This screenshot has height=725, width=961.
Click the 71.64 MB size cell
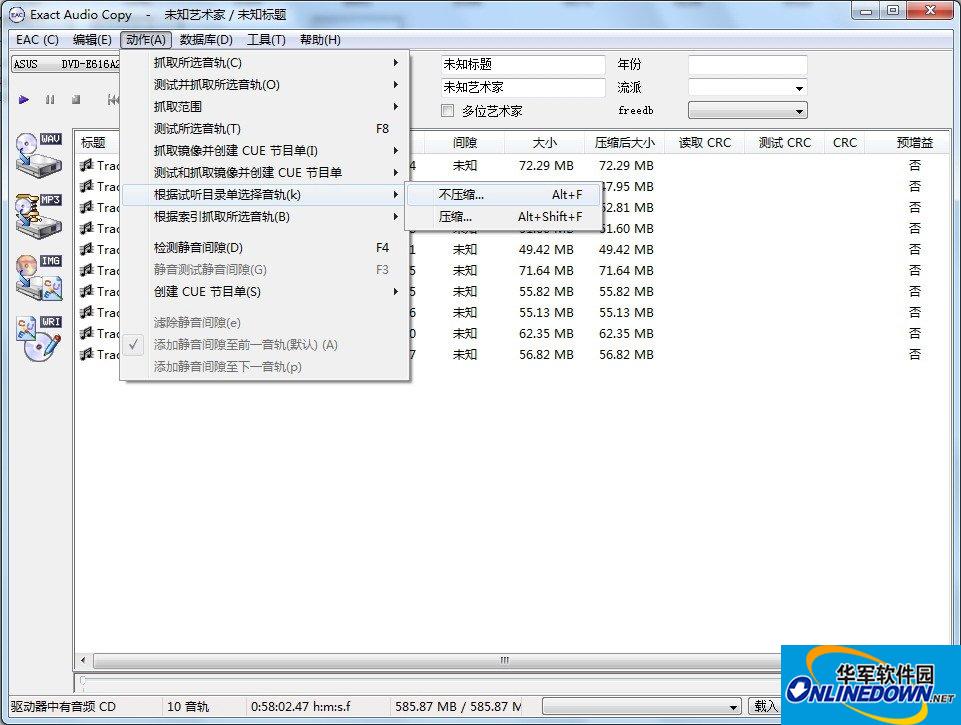pos(545,270)
